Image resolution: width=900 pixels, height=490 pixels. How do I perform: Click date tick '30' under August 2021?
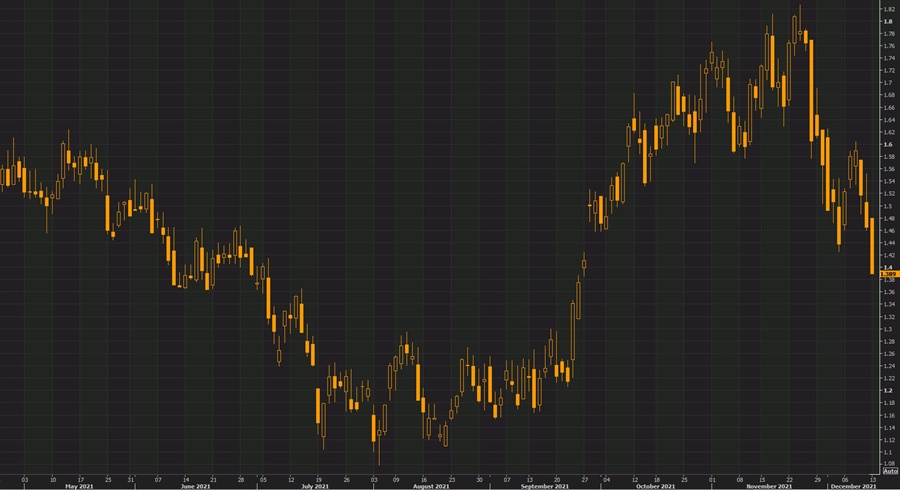click(479, 479)
